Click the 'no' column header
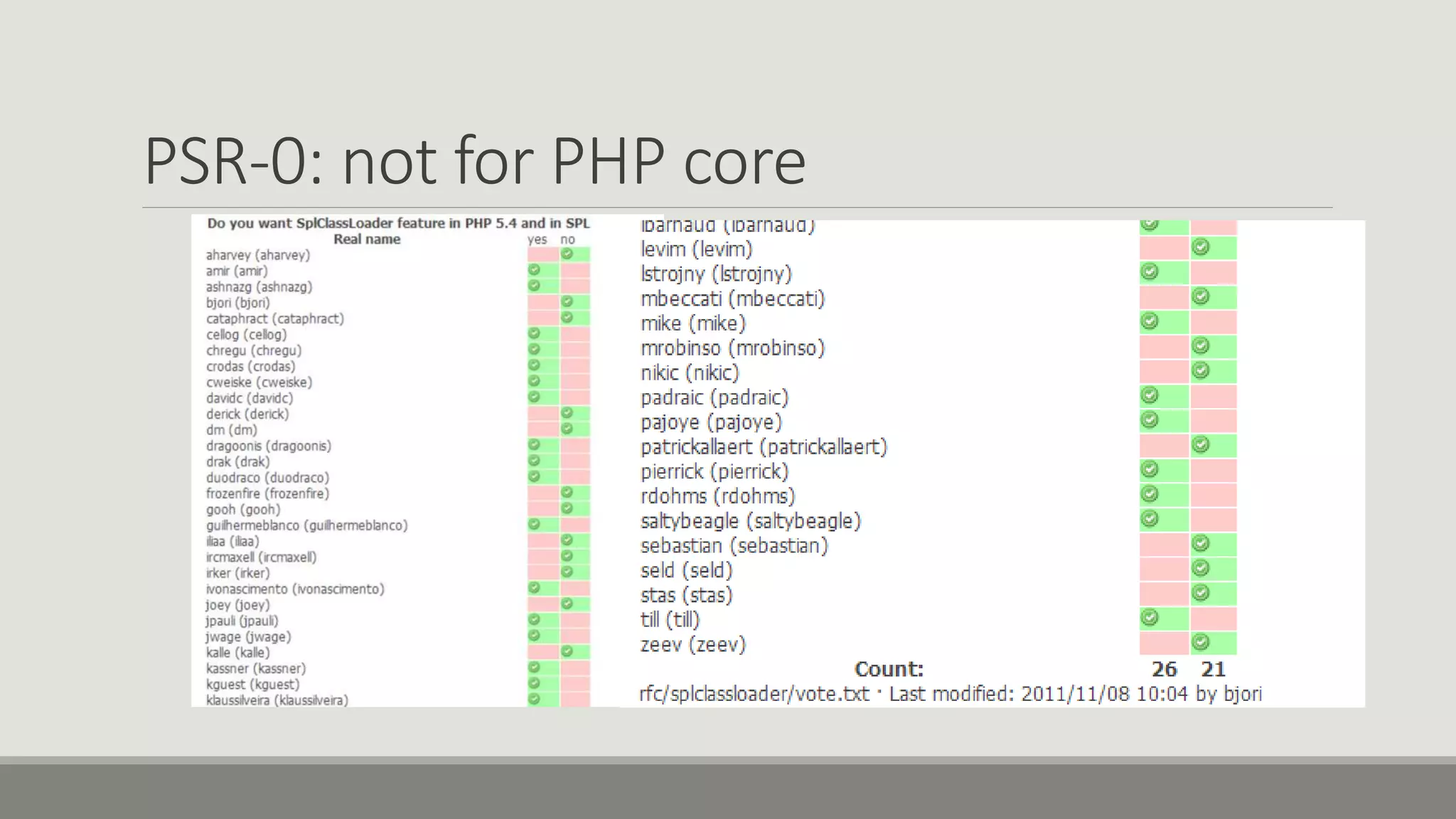The height and width of the screenshot is (819, 1456). tap(567, 240)
